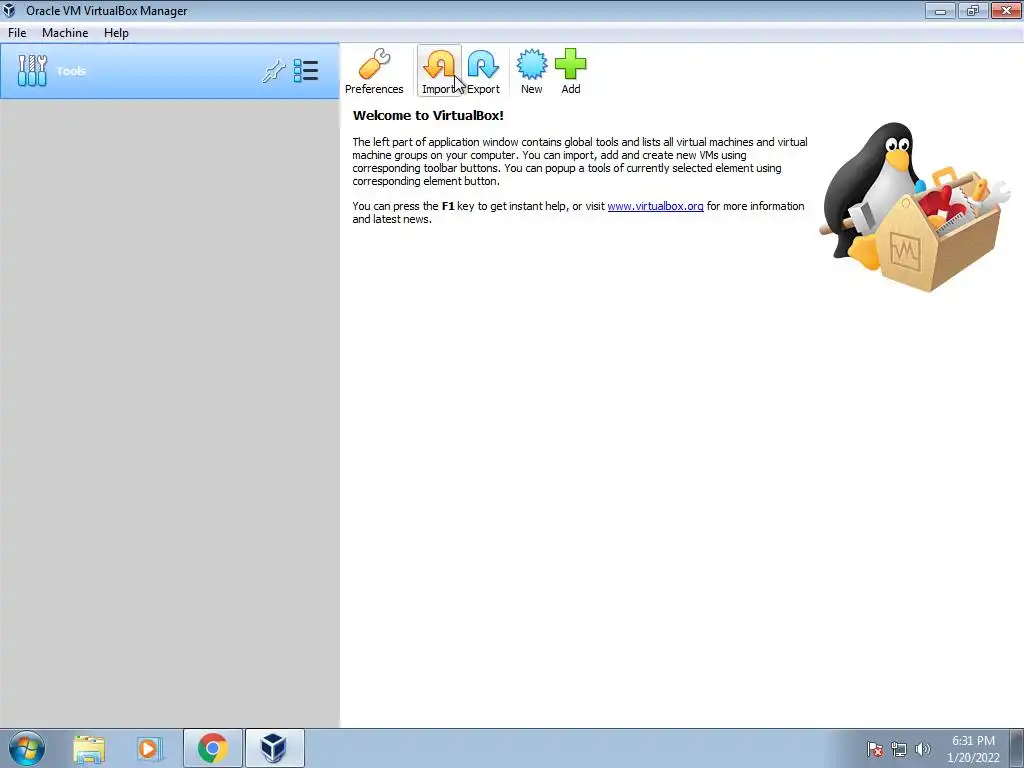1024x768 pixels.
Task: Select the Tools item in left pane
Action: 170,71
